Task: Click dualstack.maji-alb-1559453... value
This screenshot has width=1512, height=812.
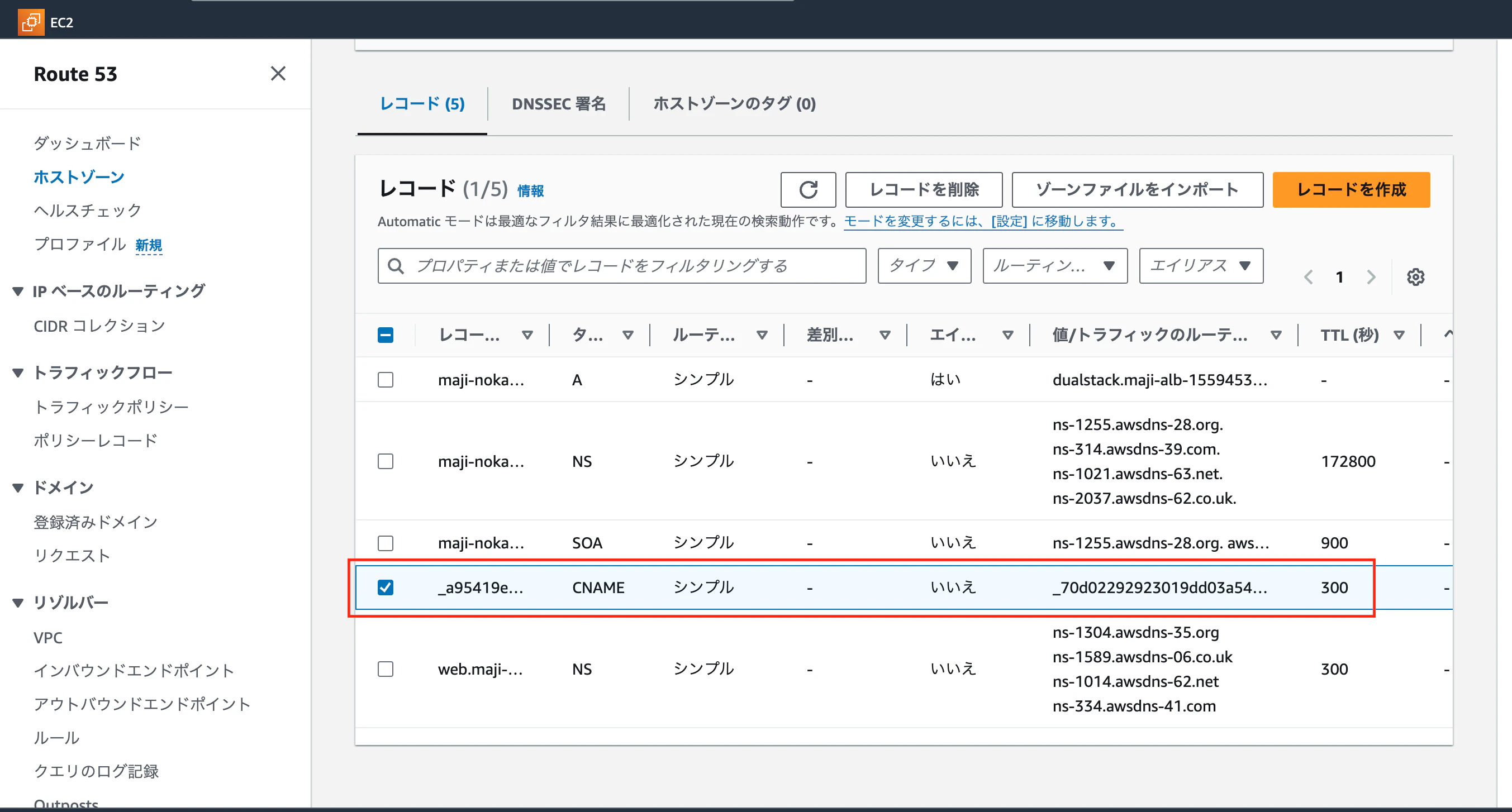Action: coord(1159,380)
